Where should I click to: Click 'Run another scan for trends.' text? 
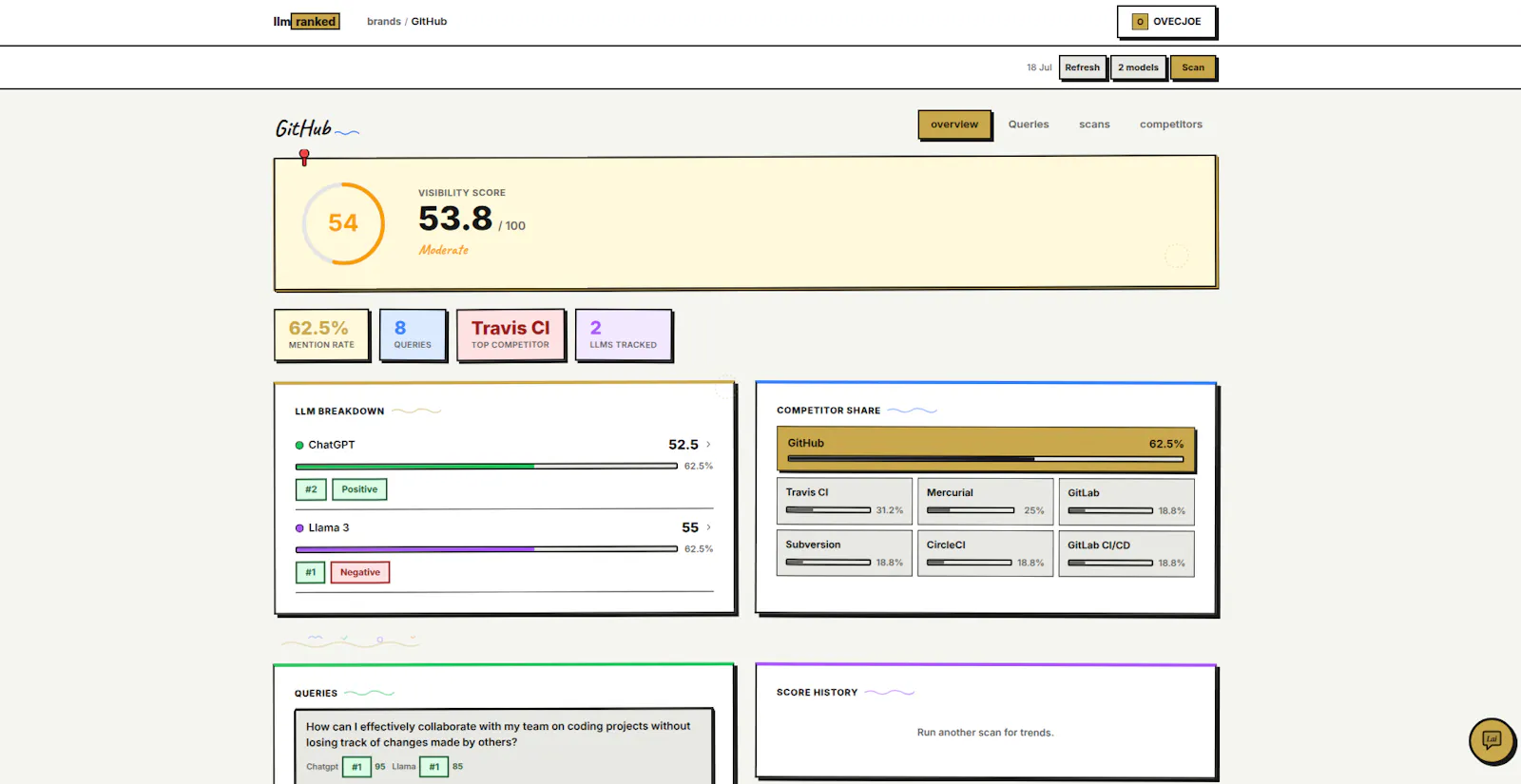tap(985, 733)
